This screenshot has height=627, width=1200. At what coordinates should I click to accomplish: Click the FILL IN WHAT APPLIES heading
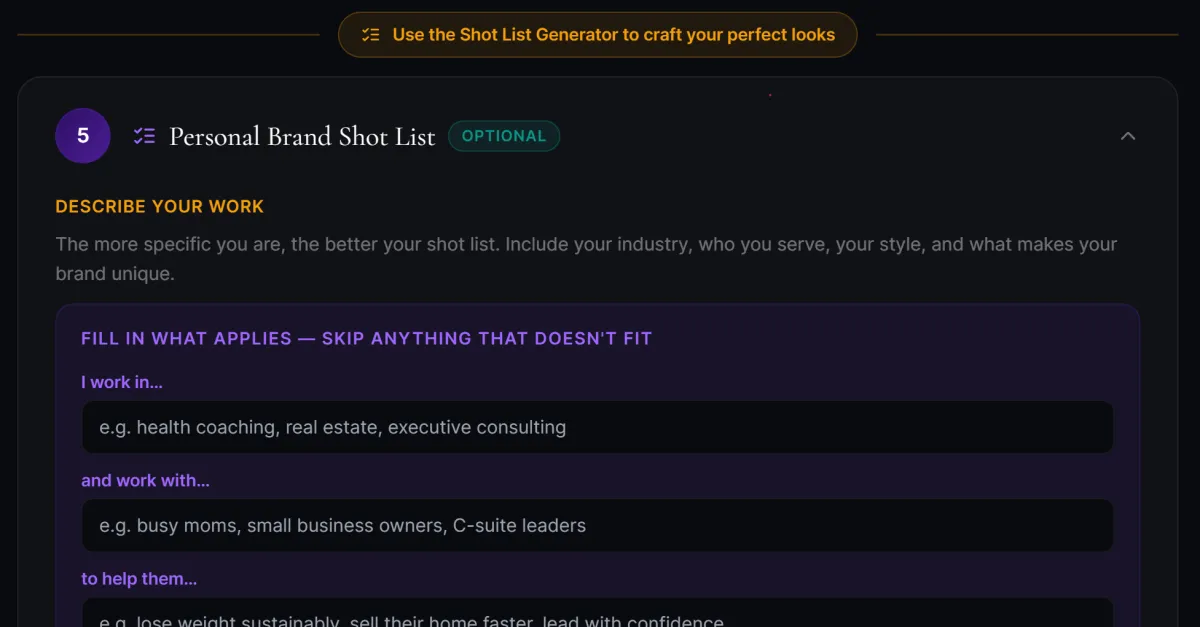point(366,338)
